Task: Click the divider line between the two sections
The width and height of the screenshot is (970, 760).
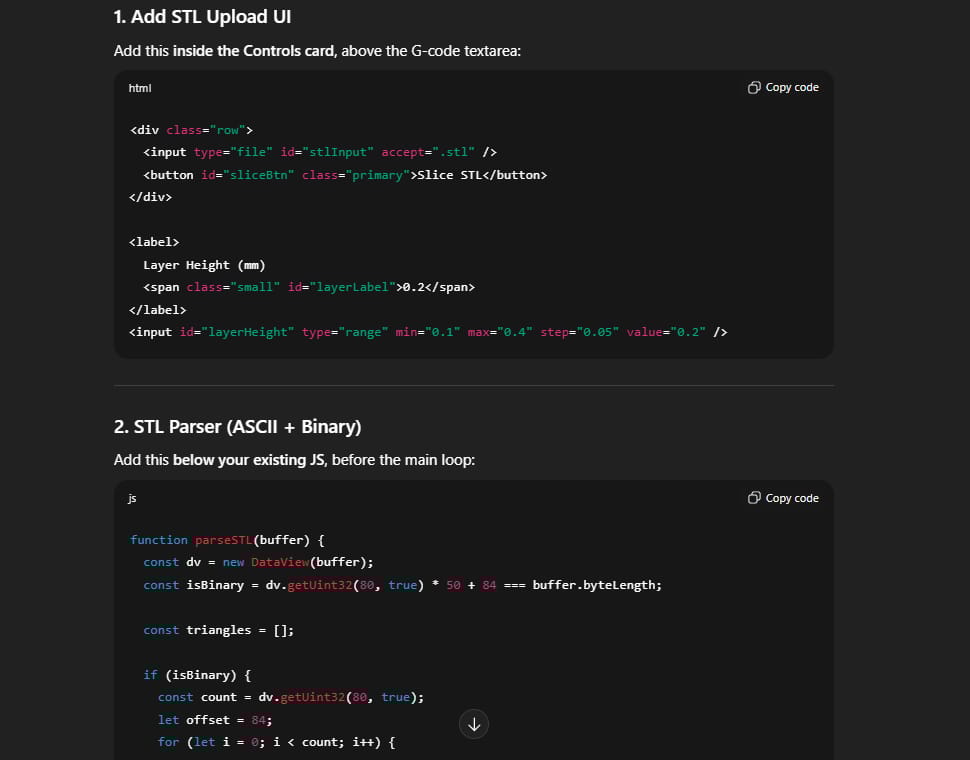Action: pos(473,388)
